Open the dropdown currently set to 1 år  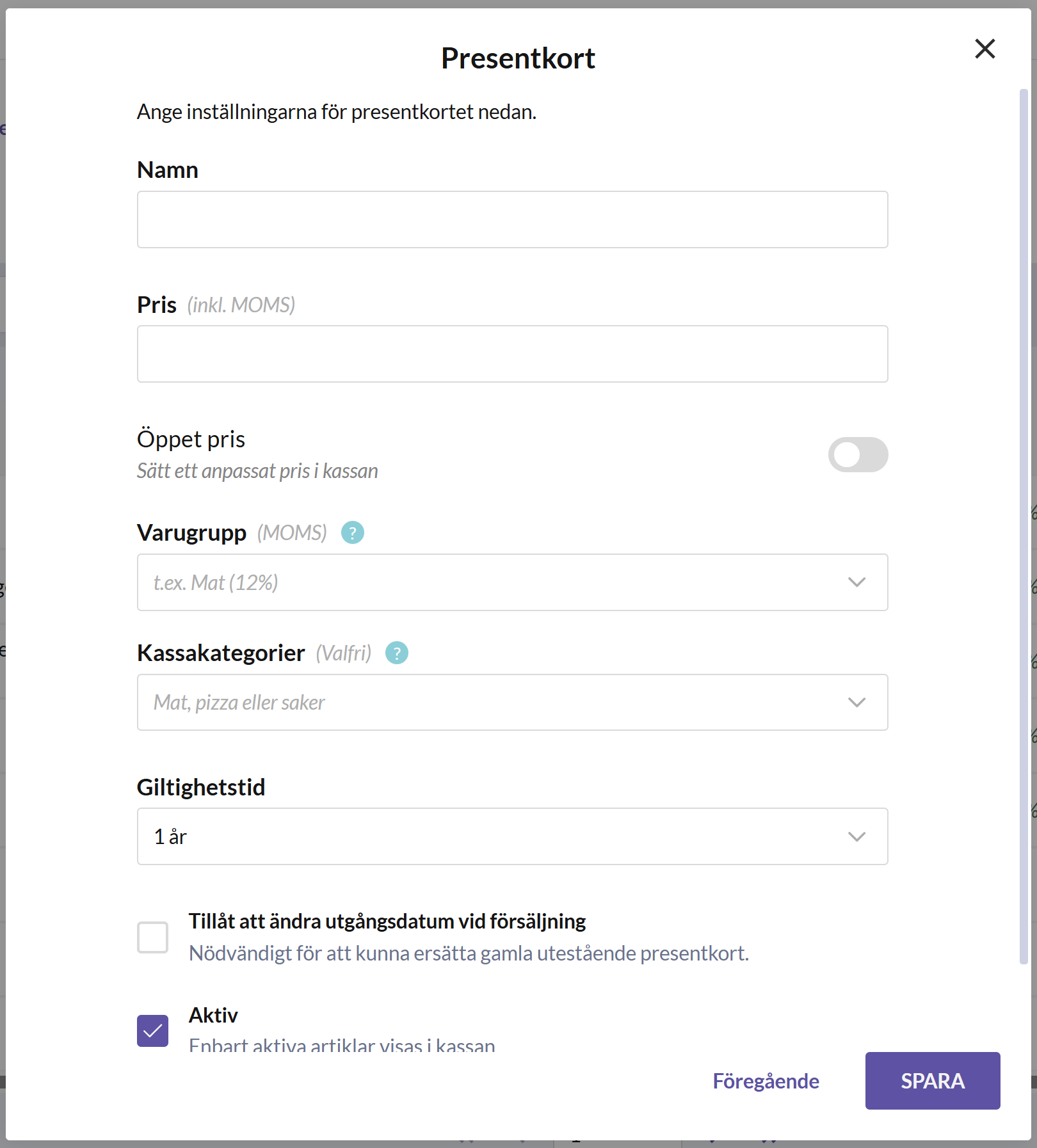(x=512, y=837)
